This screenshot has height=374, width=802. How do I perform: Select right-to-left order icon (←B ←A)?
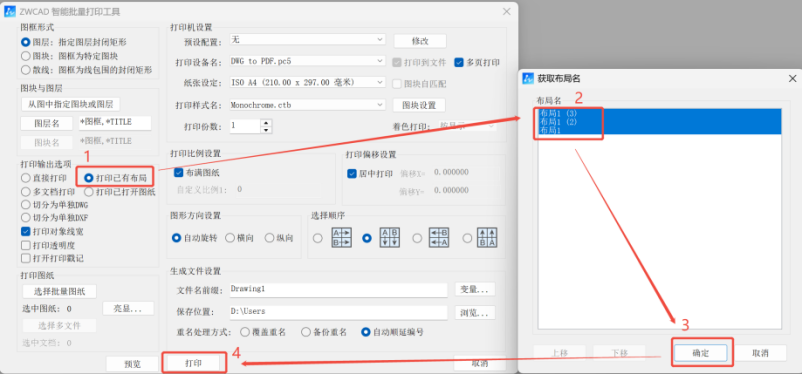coord(438,238)
